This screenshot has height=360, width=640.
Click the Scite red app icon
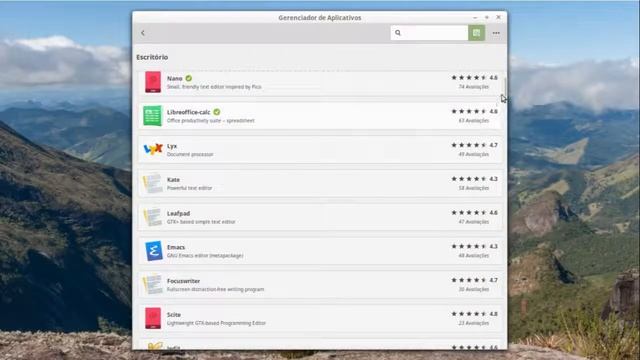(x=153, y=318)
